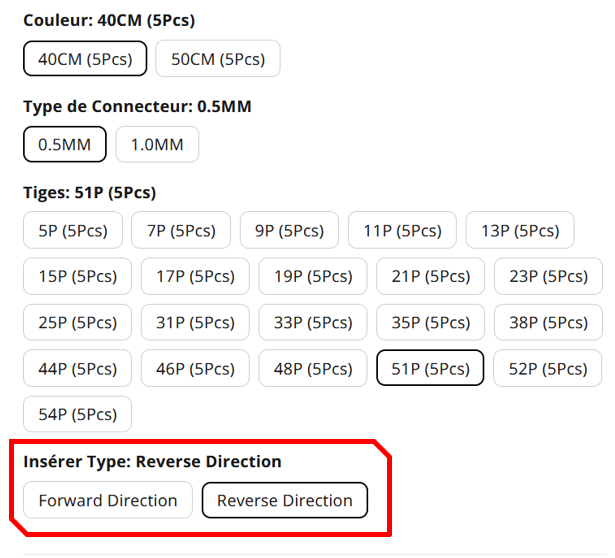This screenshot has height=558, width=615.
Task: Select the 1.0MM connector type
Action: [157, 144]
